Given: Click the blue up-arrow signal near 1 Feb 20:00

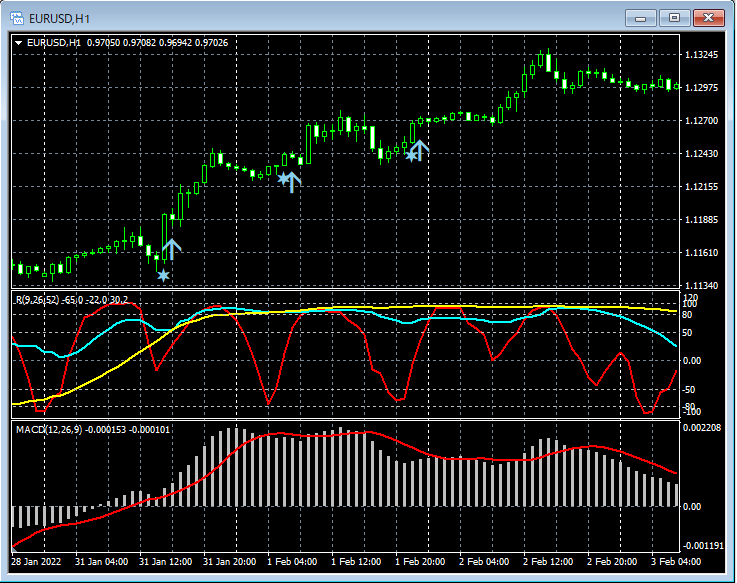Looking at the screenshot, I should coord(419,150).
